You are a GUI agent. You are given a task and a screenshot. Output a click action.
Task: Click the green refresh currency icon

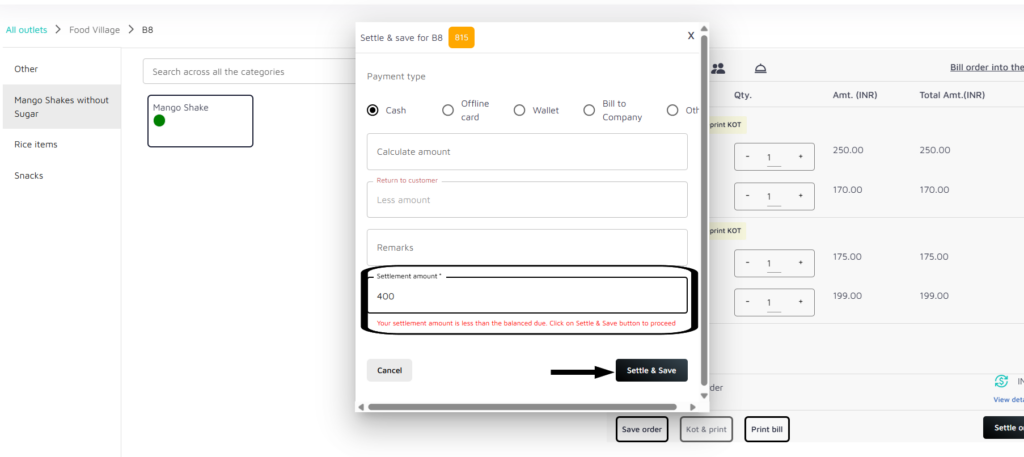coord(1001,381)
